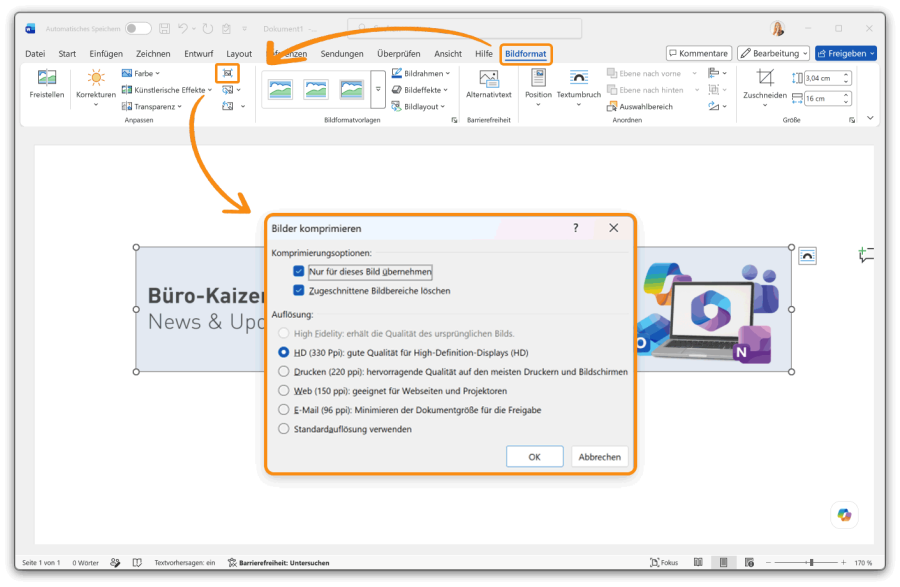
Task: Open Künstlerische Effekte dropdown
Action: 166,90
